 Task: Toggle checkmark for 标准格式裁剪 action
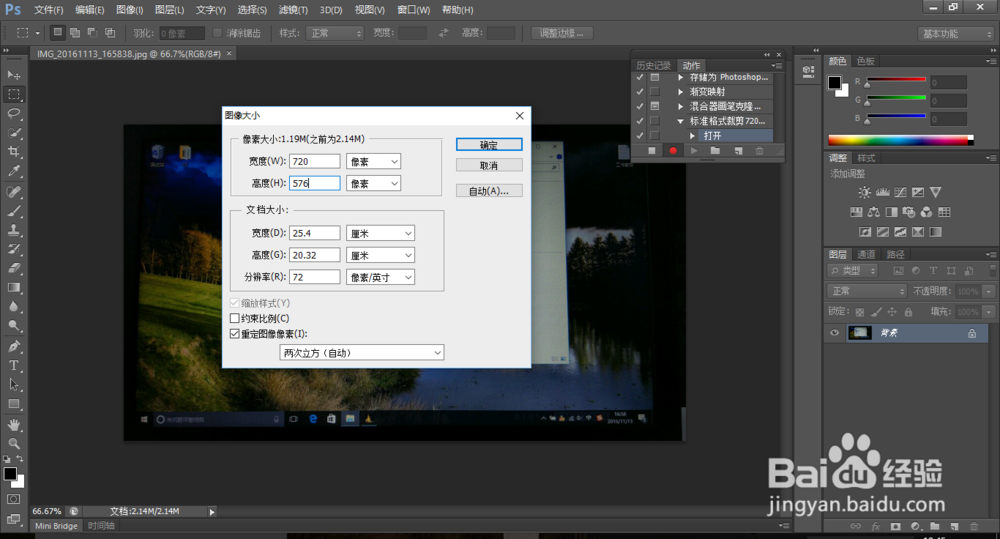pos(640,121)
